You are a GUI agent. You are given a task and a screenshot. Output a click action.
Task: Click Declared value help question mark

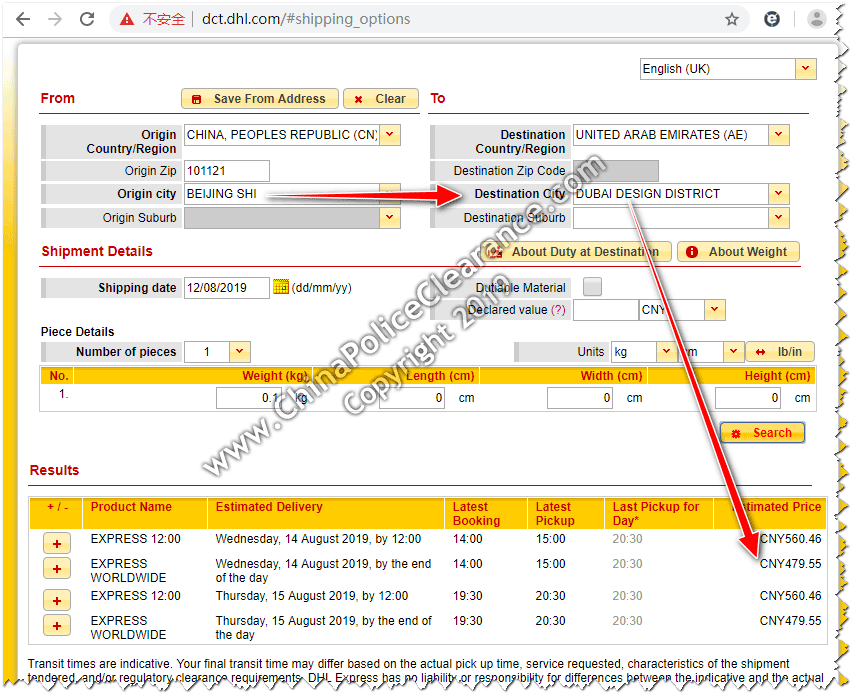(x=558, y=310)
